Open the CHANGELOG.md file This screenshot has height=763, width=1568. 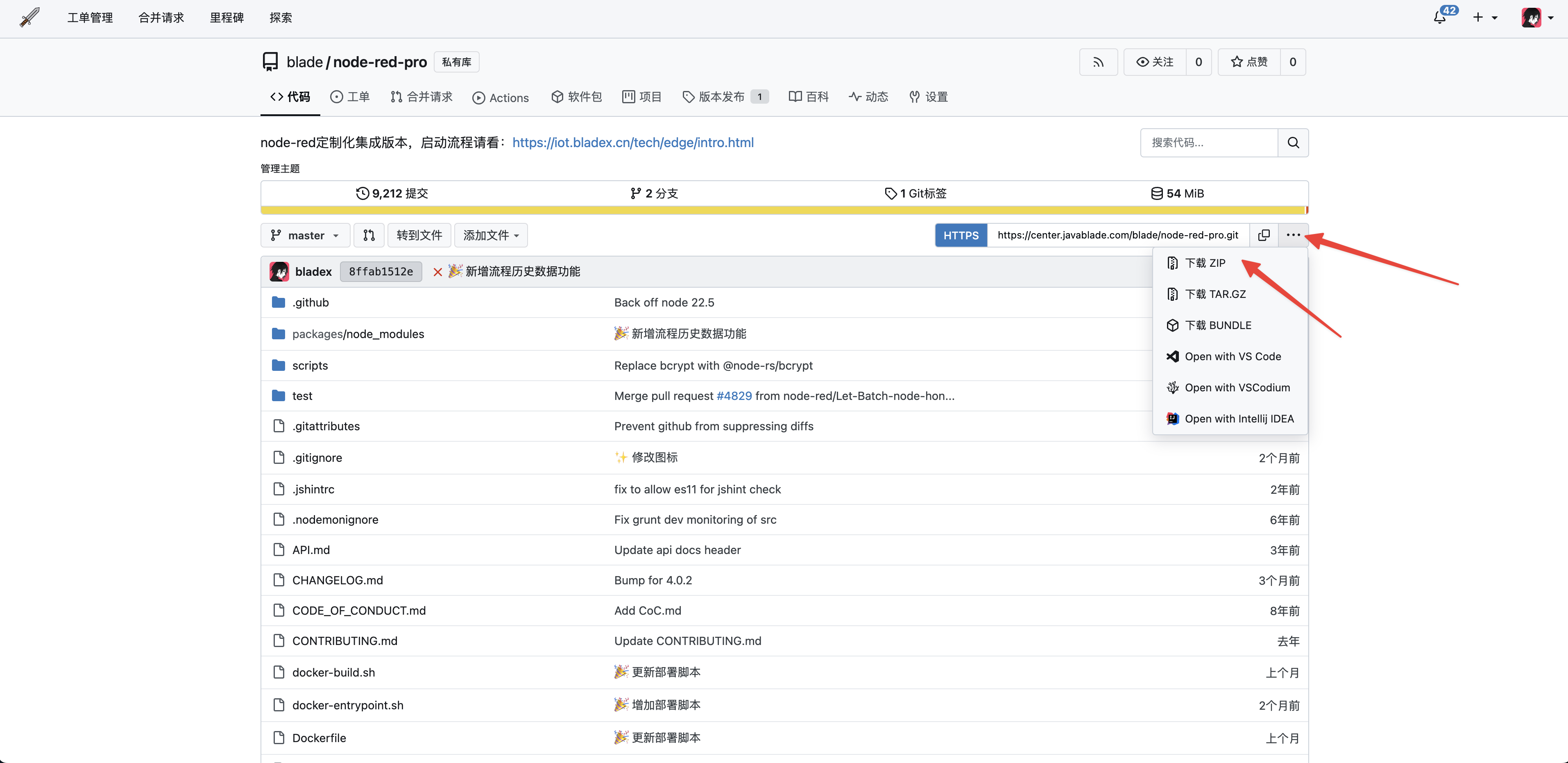coord(338,580)
